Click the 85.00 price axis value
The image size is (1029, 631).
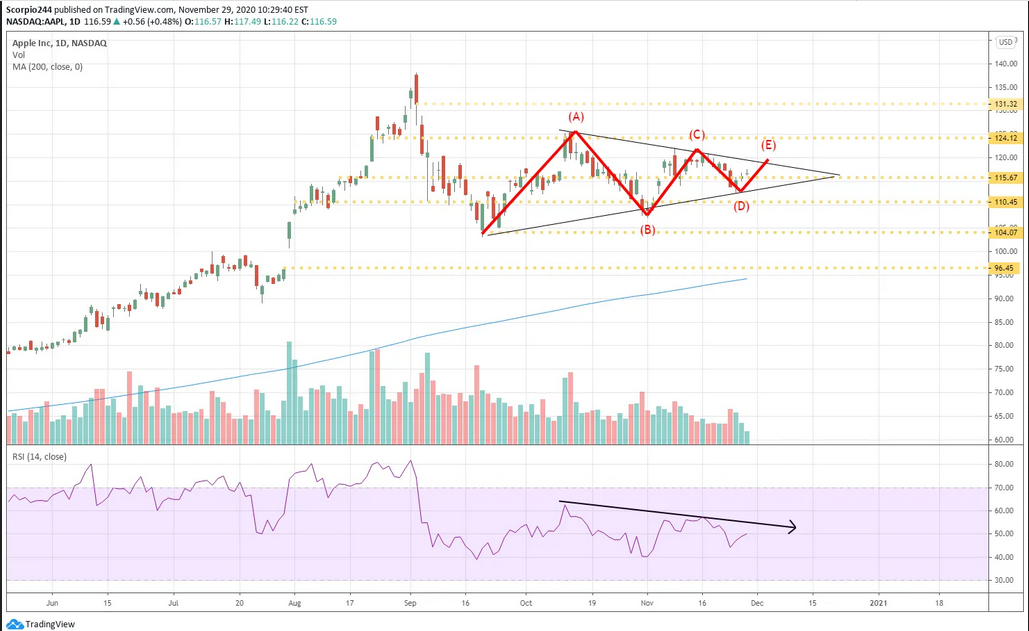tap(1006, 323)
